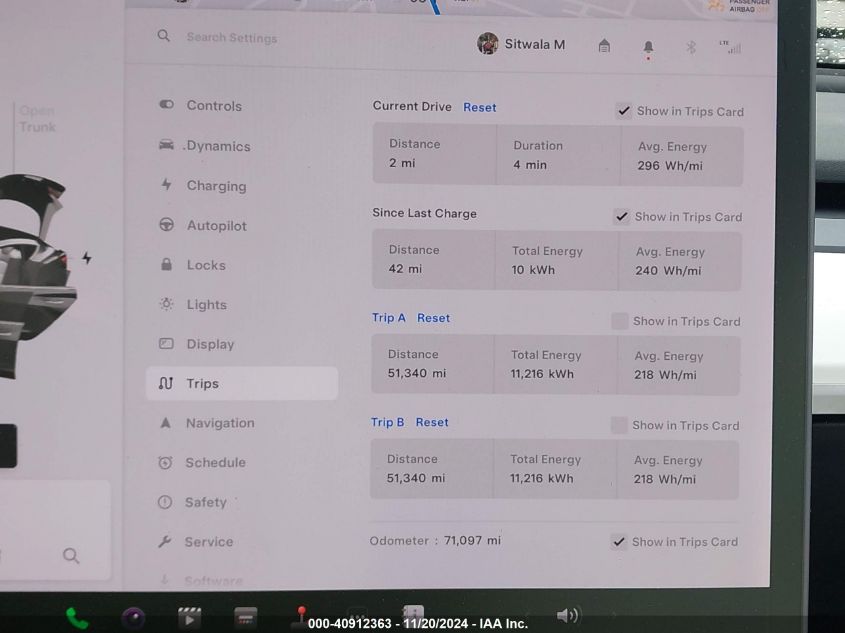Tap the Bluetooth icon
The width and height of the screenshot is (845, 633).
pos(690,47)
